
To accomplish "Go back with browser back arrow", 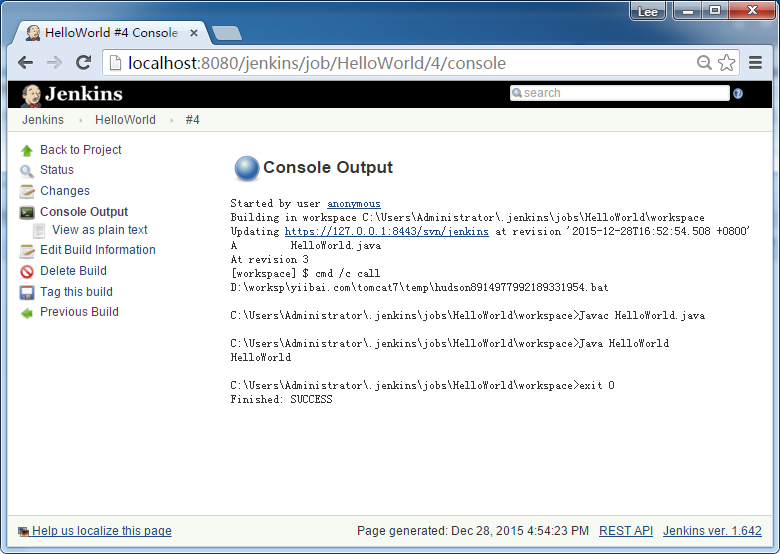I will [26, 63].
